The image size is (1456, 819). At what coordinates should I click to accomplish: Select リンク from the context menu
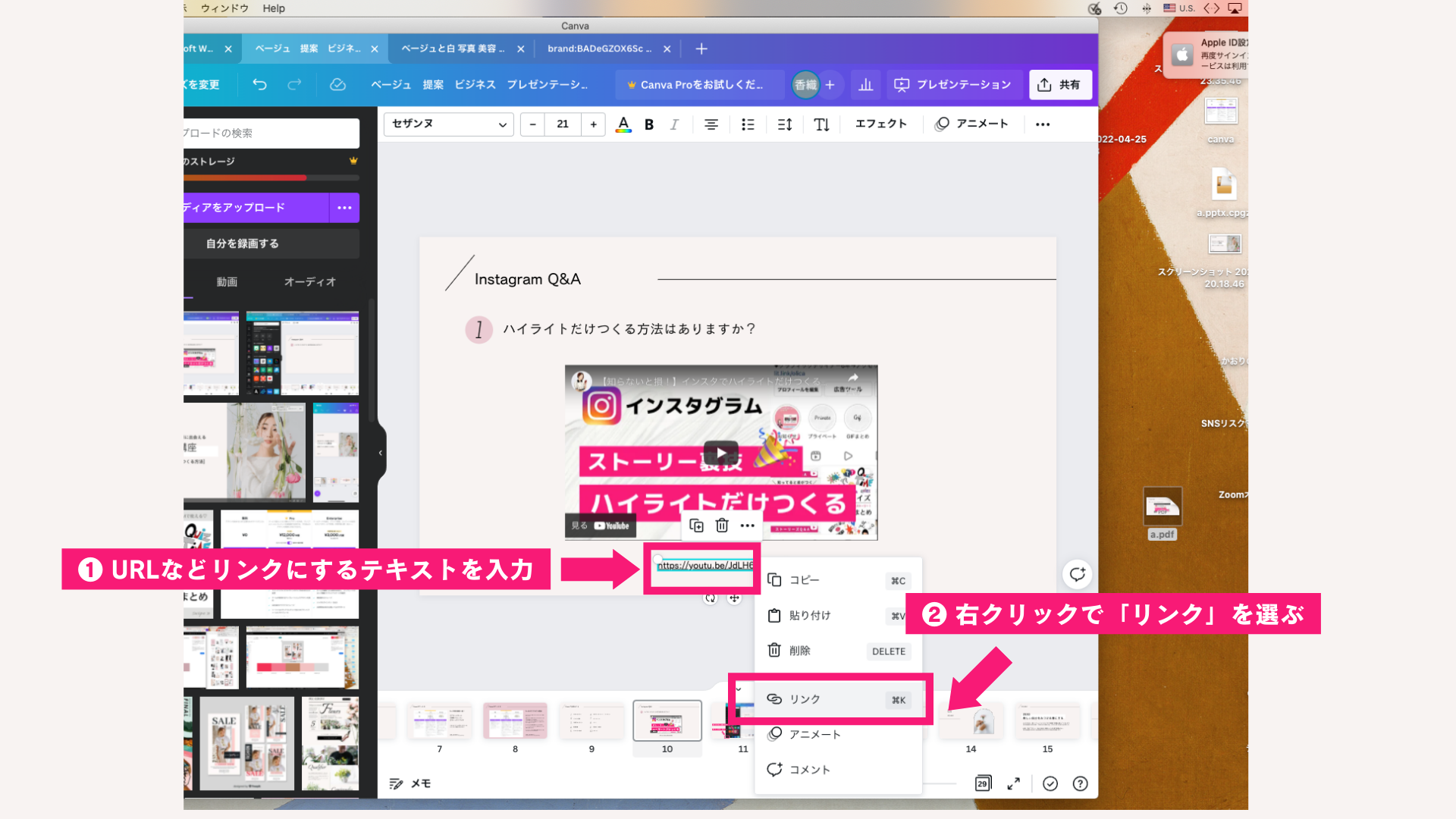pyautogui.click(x=804, y=698)
